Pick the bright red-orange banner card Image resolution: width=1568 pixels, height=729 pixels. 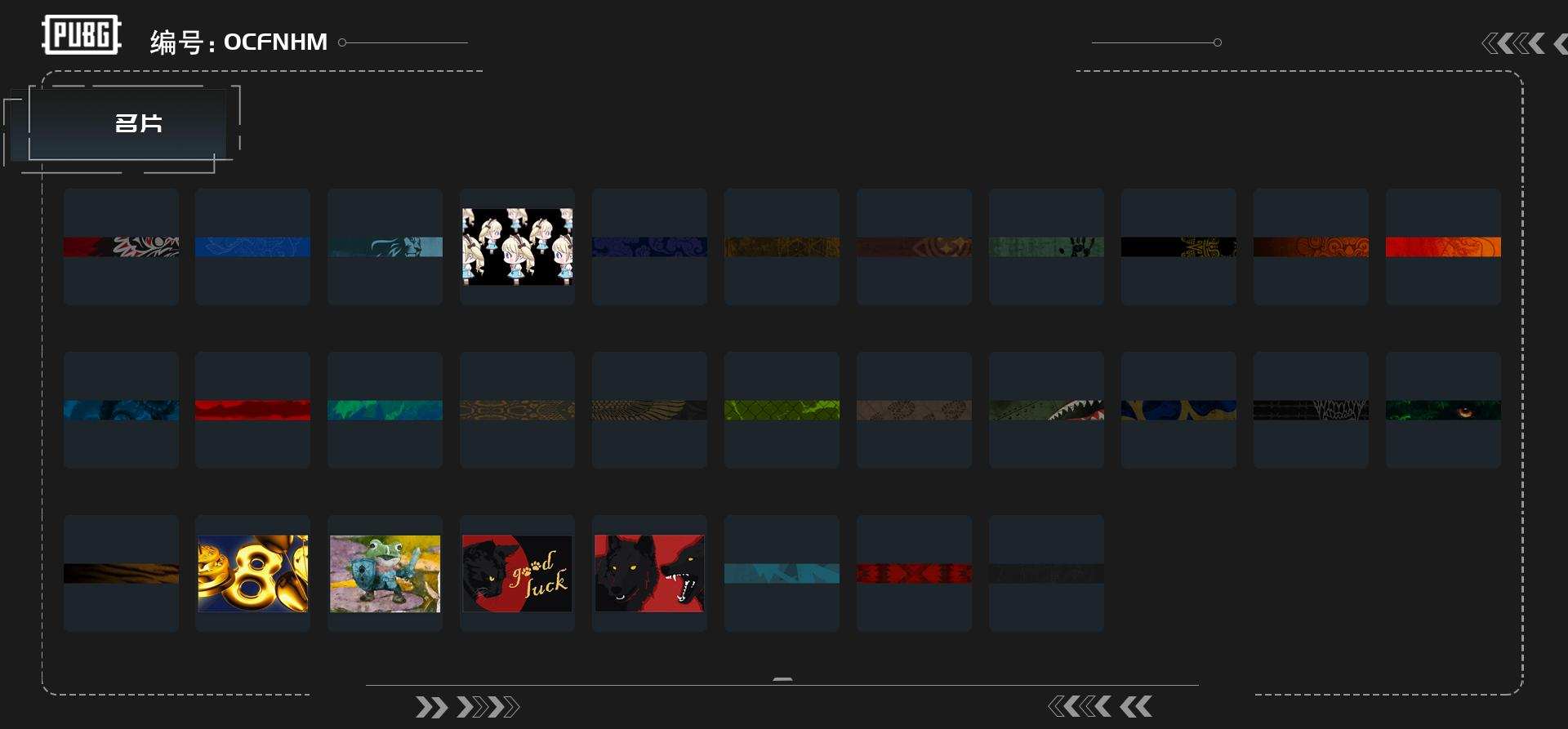(x=1443, y=247)
